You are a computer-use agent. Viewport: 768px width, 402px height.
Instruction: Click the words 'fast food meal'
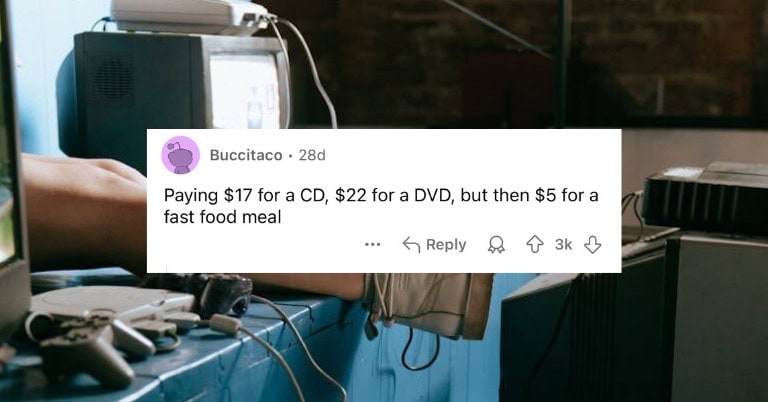pyautogui.click(x=222, y=216)
